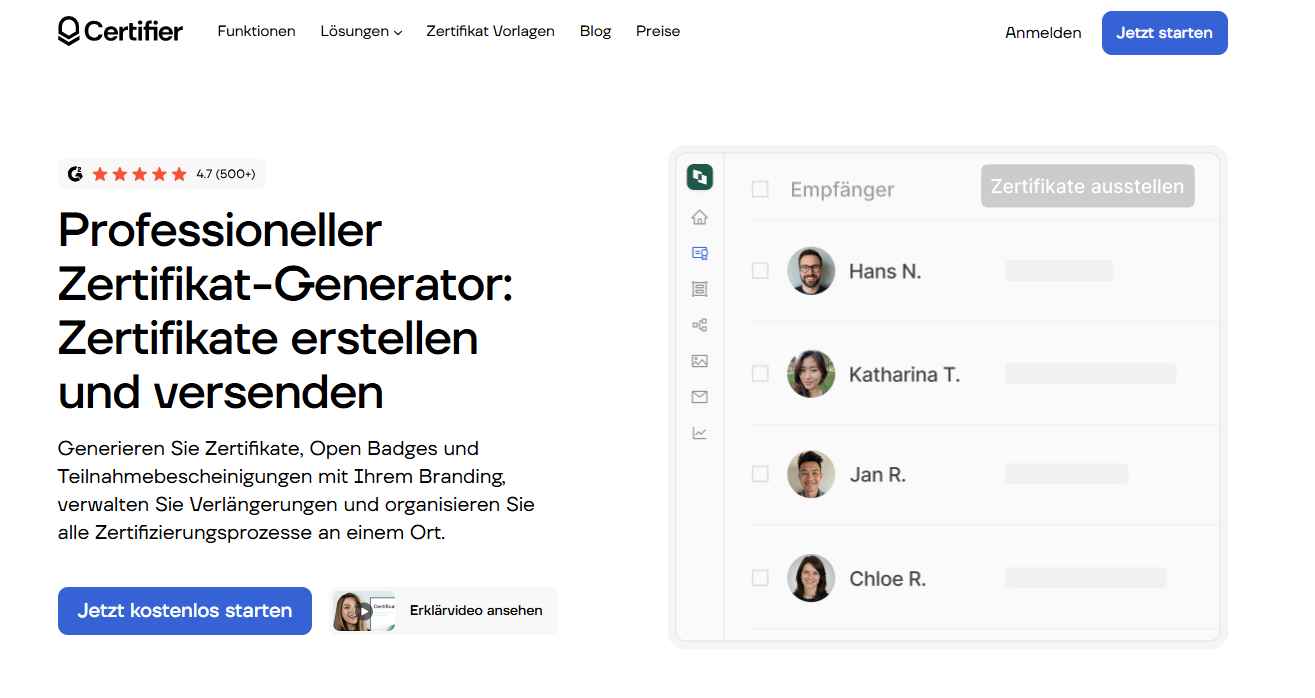Select the home icon in mockup sidebar

699,217
